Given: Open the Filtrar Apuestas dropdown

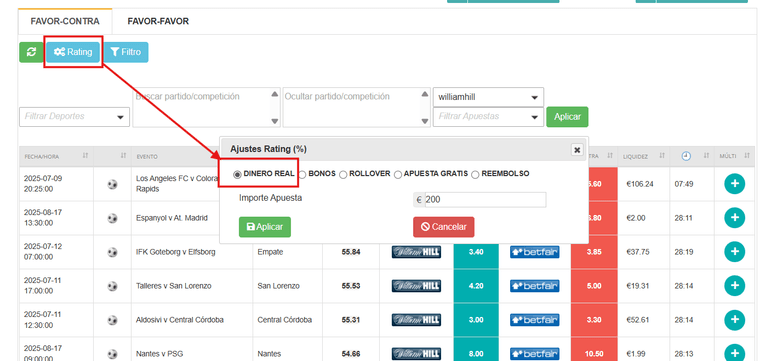Looking at the screenshot, I should (488, 117).
